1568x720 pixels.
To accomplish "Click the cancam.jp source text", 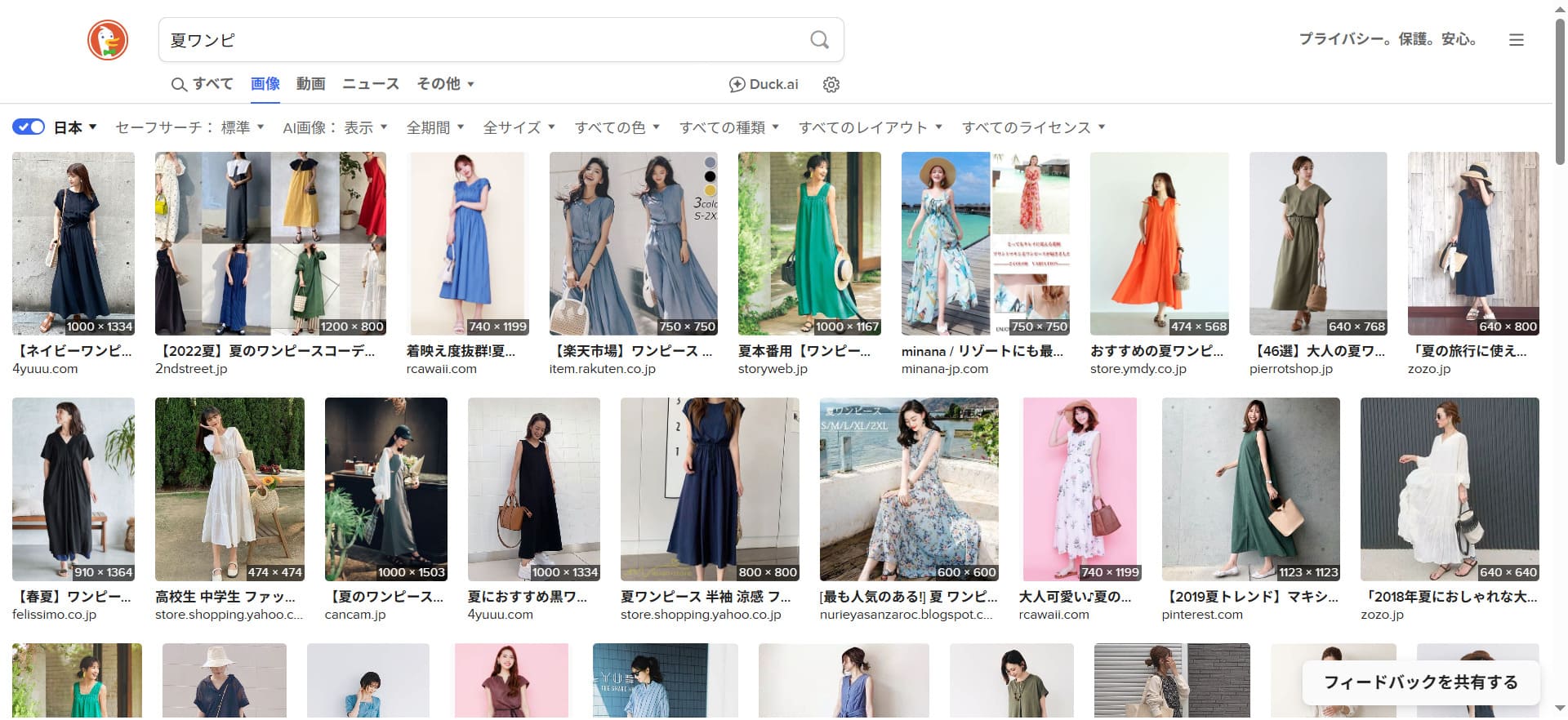I will pos(355,615).
